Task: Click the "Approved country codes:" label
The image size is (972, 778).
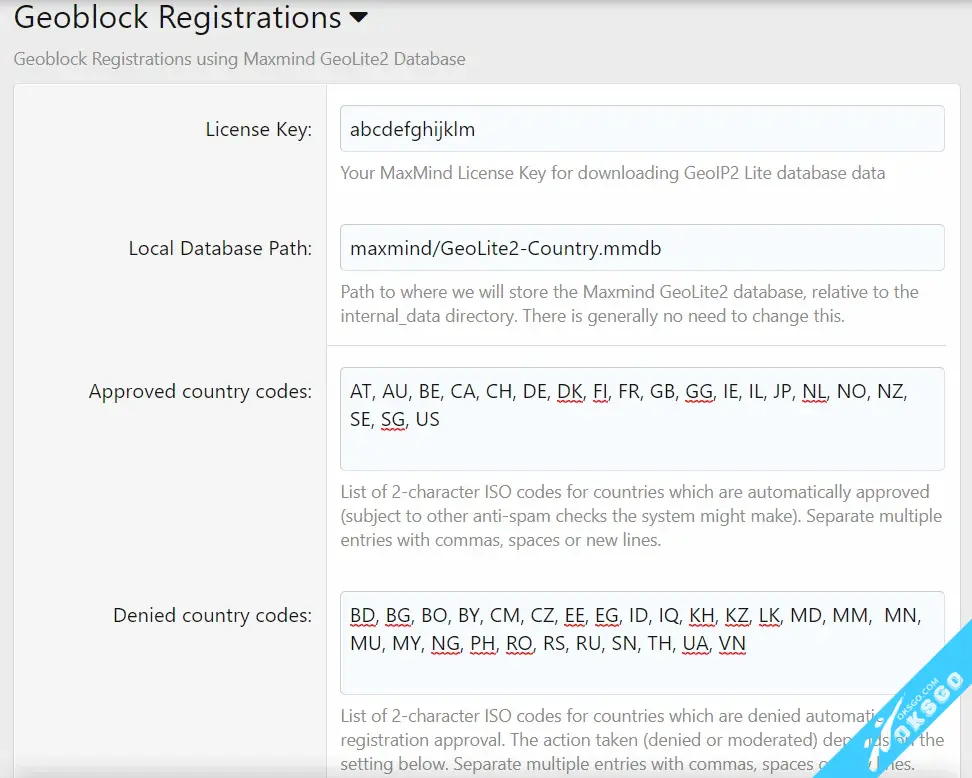Action: 200,391
